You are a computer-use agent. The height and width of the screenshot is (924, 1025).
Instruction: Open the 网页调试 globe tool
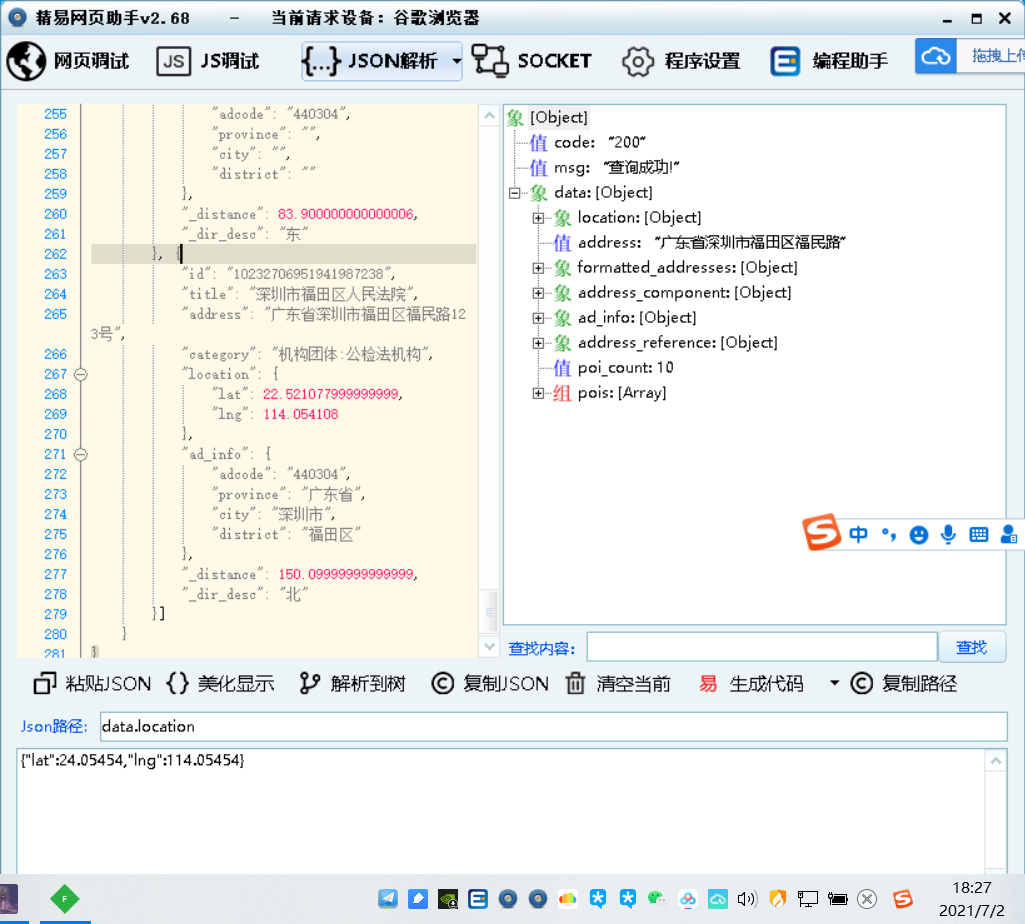click(x=68, y=61)
